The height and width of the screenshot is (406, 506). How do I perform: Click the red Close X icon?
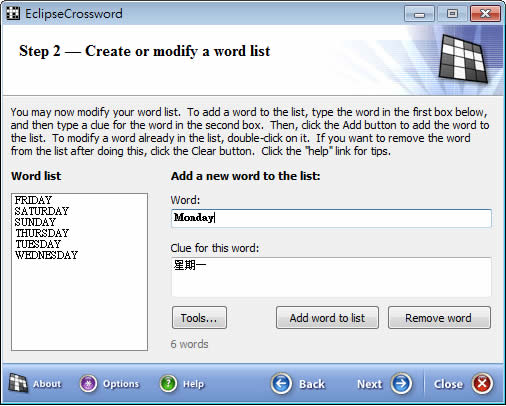tap(482, 384)
